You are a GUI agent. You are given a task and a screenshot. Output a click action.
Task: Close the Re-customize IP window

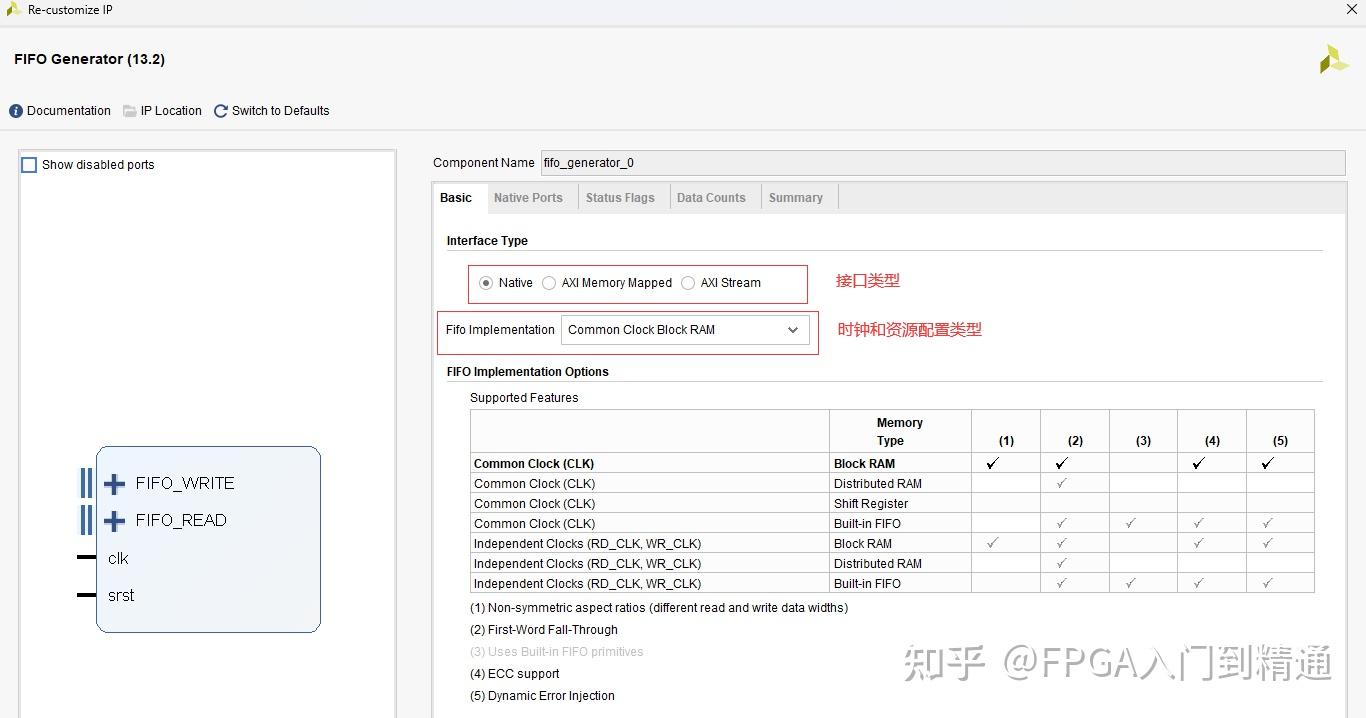point(1351,9)
